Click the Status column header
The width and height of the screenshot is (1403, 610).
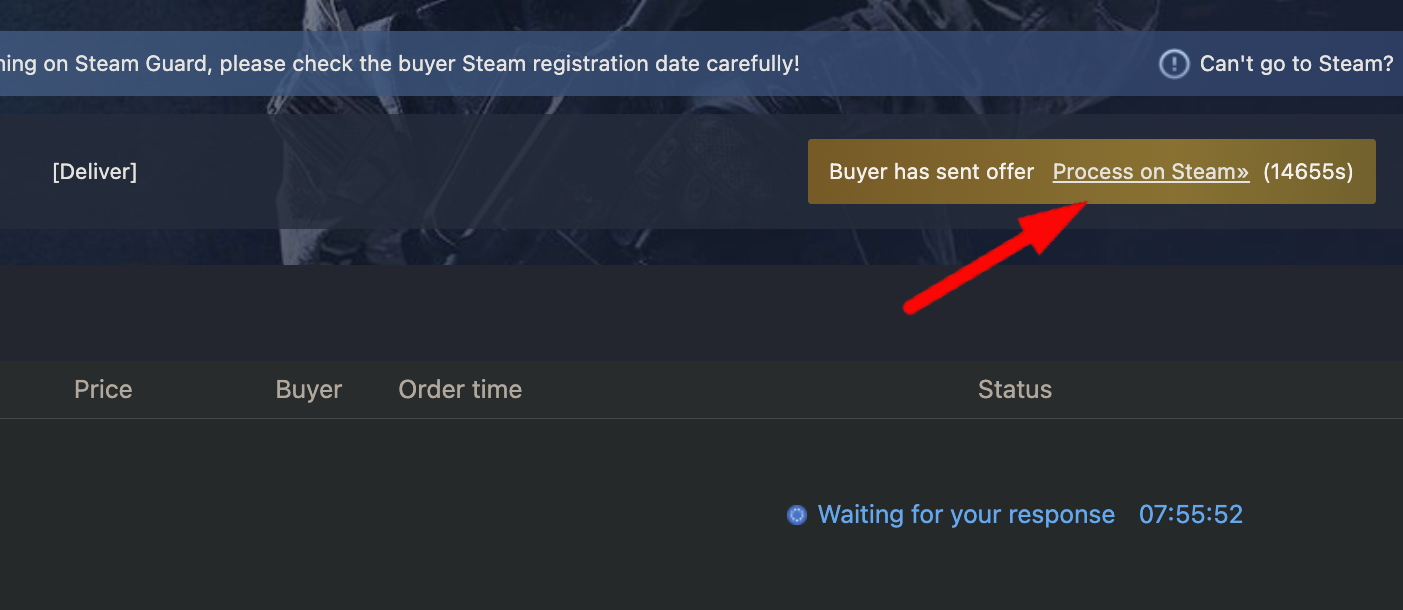[1014, 389]
